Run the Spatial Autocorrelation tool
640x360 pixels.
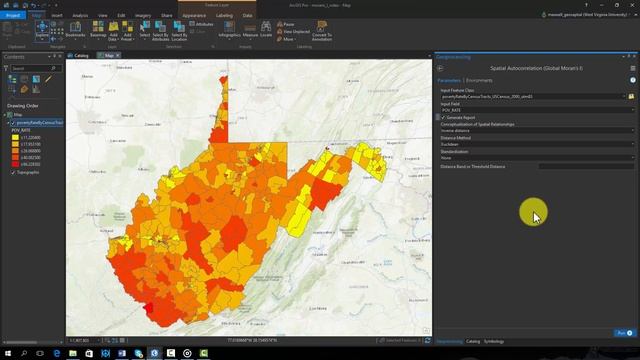(x=624, y=333)
